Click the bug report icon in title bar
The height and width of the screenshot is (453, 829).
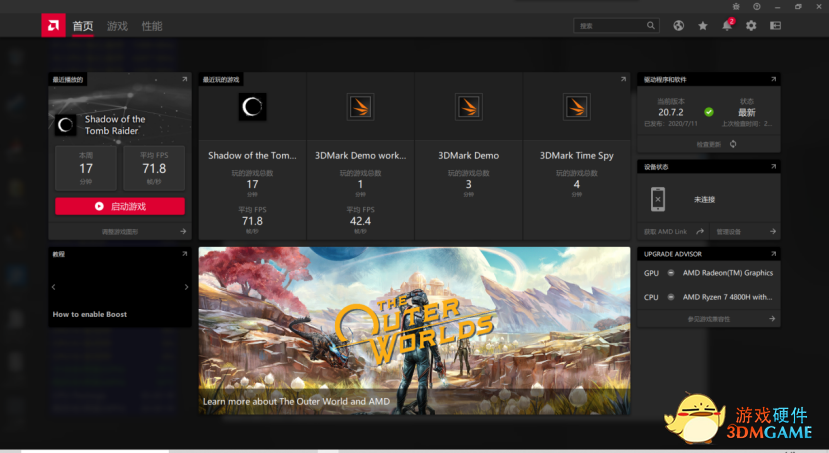pos(736,6)
